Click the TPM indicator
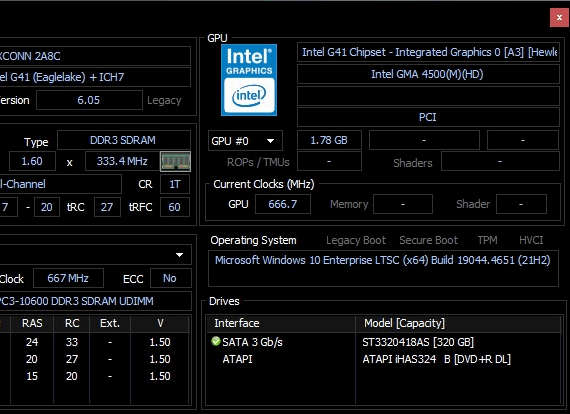This screenshot has width=570, height=414. pyautogui.click(x=487, y=240)
